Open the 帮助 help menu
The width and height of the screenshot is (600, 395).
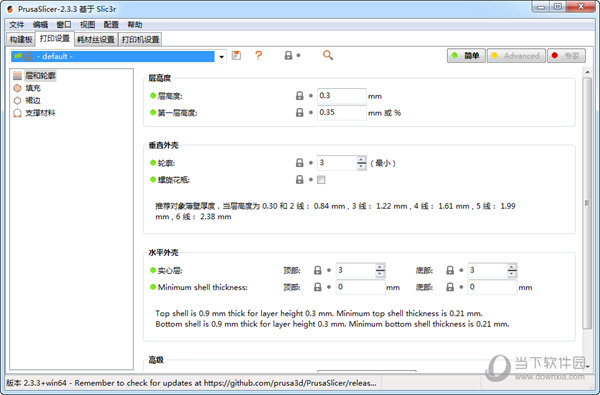135,24
